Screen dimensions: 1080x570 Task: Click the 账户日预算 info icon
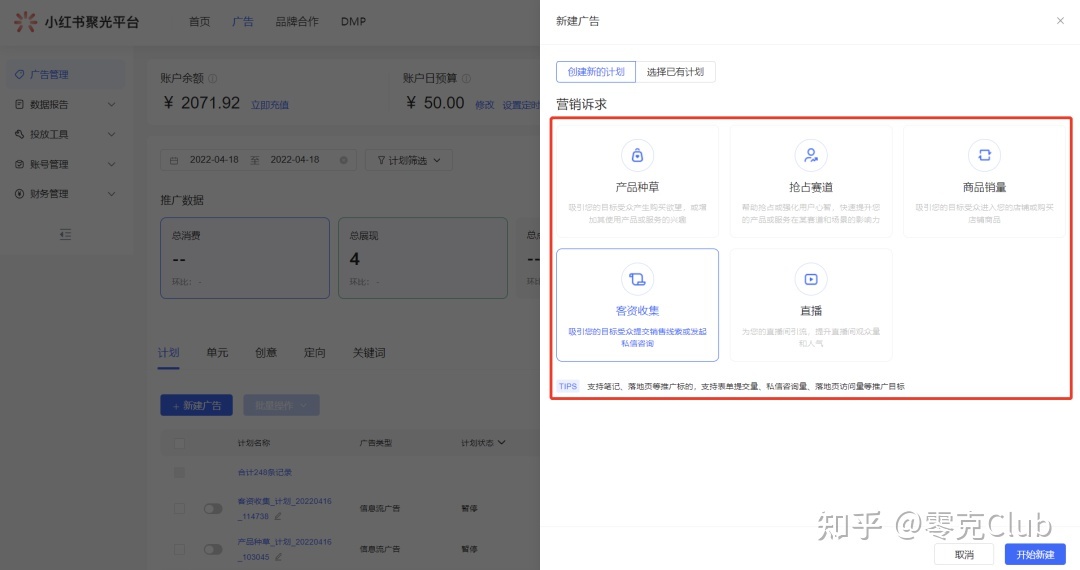[466, 78]
